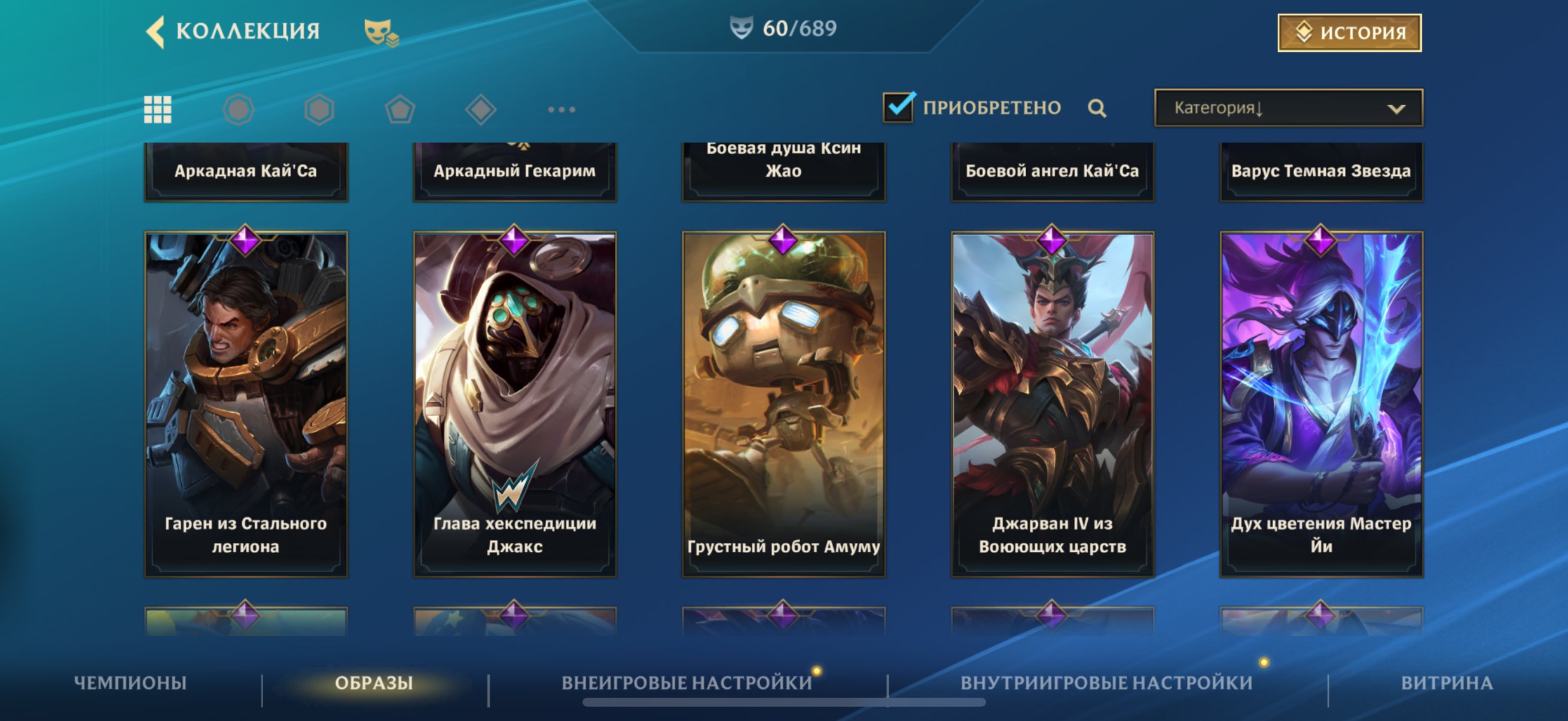Select the Дух цветения Мастер Йи skin
This screenshot has width=1568, height=721.
pyautogui.click(x=1322, y=404)
